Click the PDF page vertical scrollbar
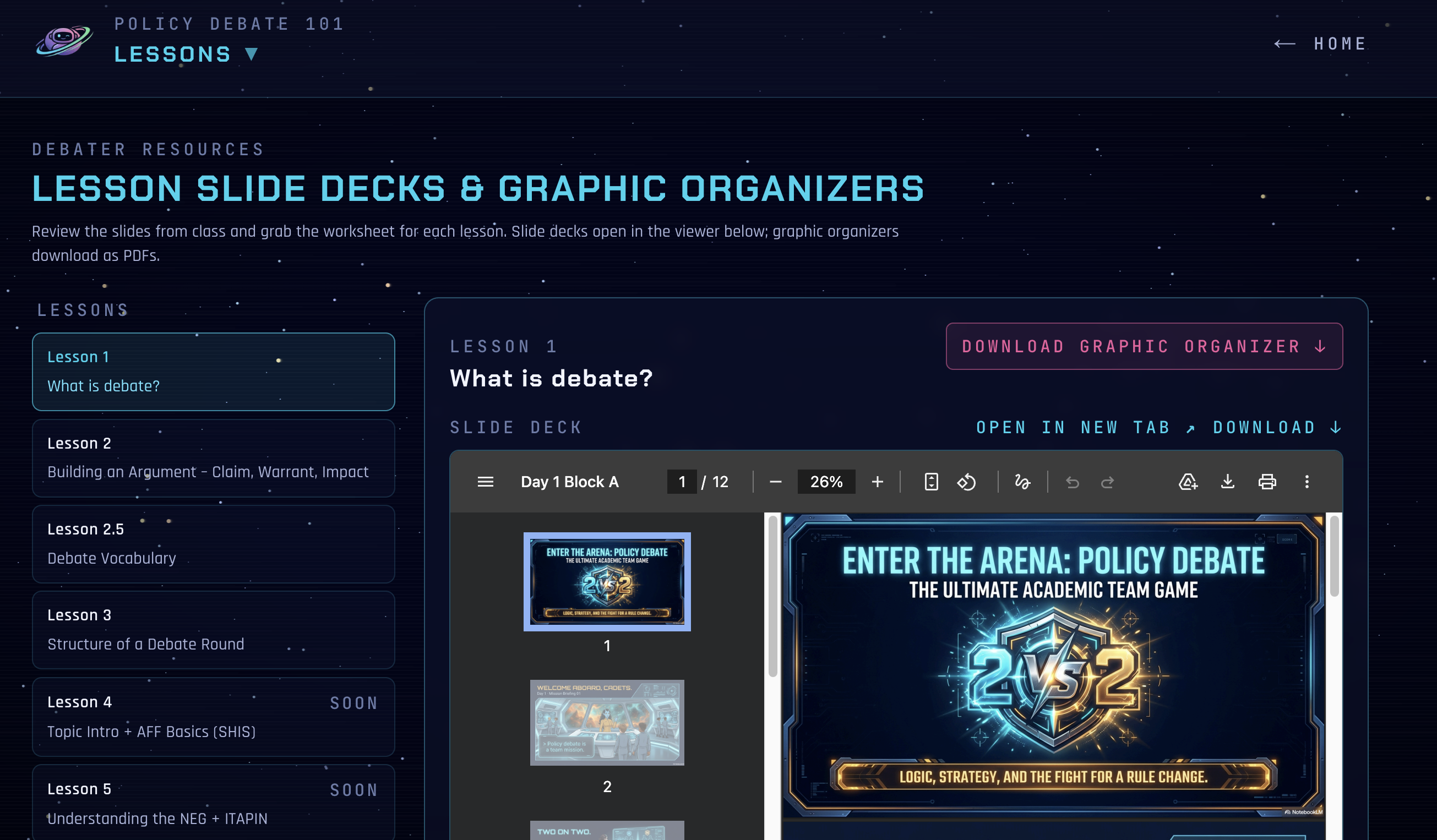This screenshot has height=840, width=1437. [x=1335, y=556]
